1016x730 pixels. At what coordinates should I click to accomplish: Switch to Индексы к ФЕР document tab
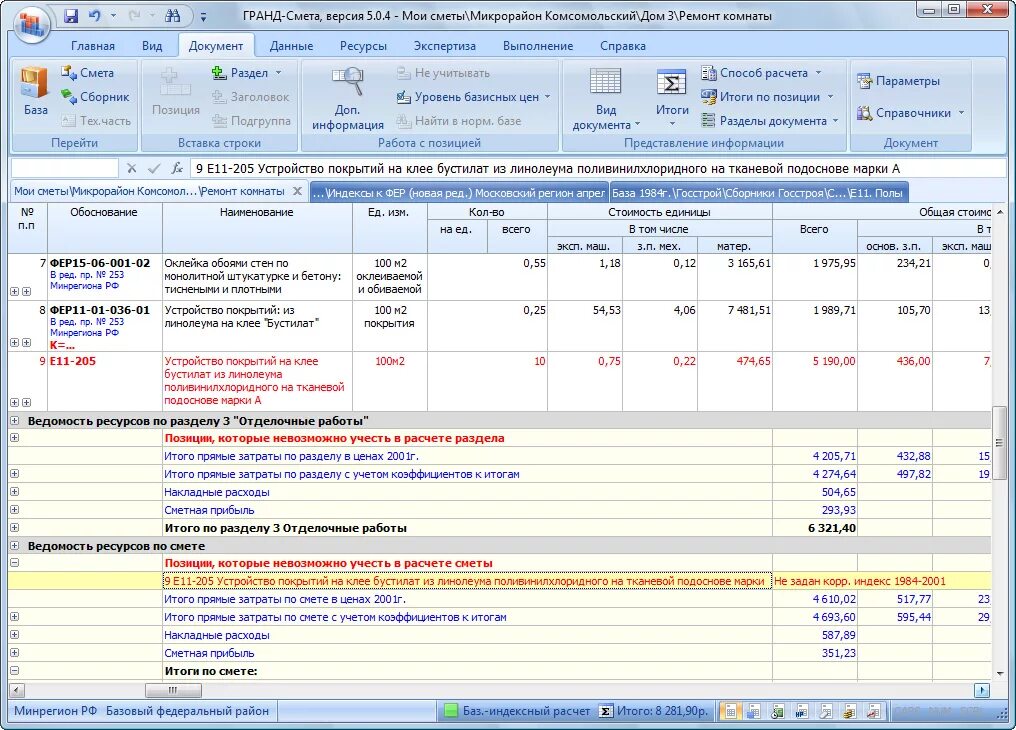click(459, 192)
